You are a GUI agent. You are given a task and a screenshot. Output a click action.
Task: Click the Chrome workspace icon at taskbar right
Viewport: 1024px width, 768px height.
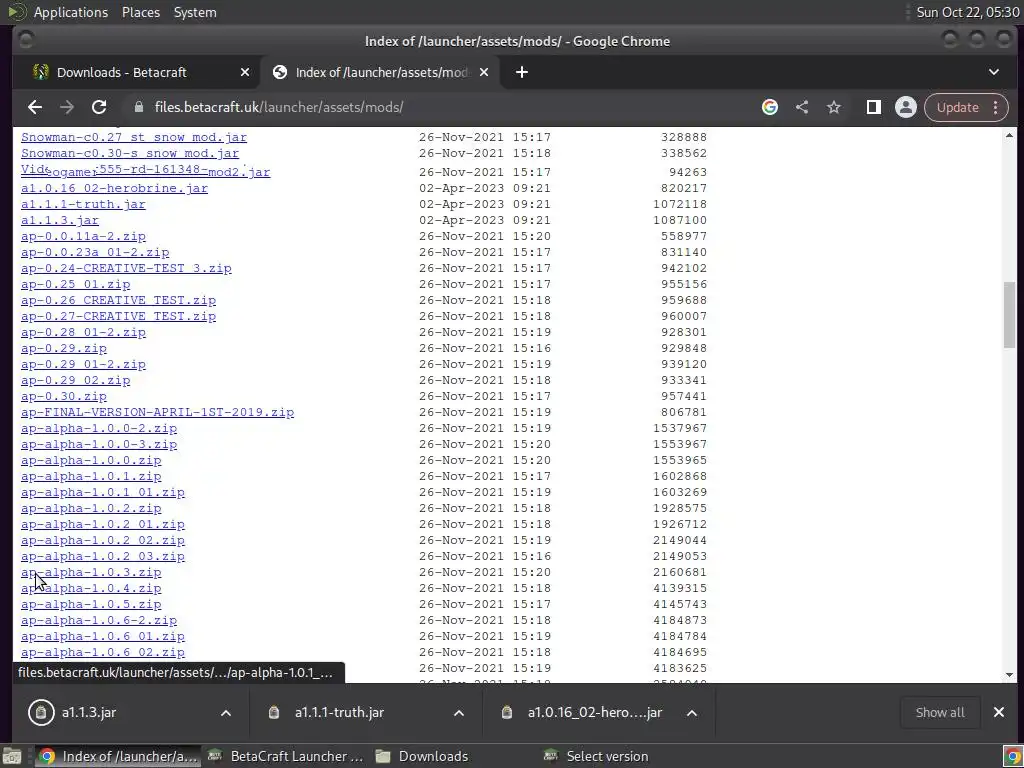[x=1012, y=757]
